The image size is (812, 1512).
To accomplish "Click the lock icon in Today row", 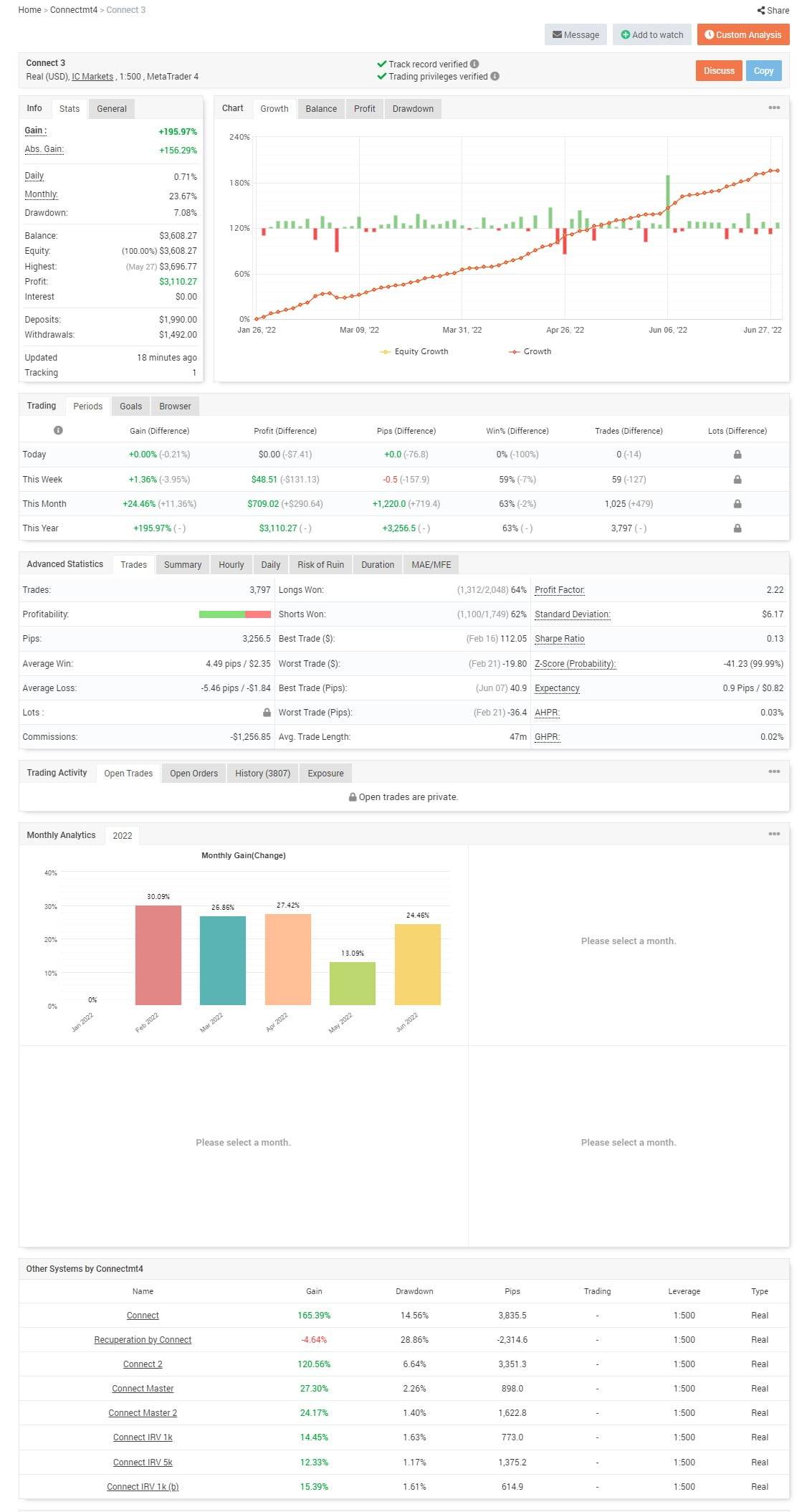I will tap(737, 455).
